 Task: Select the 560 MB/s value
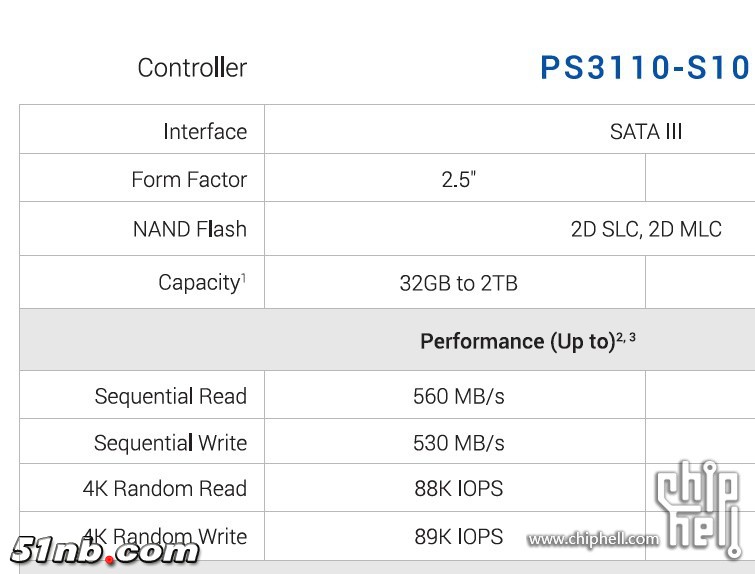tap(459, 396)
